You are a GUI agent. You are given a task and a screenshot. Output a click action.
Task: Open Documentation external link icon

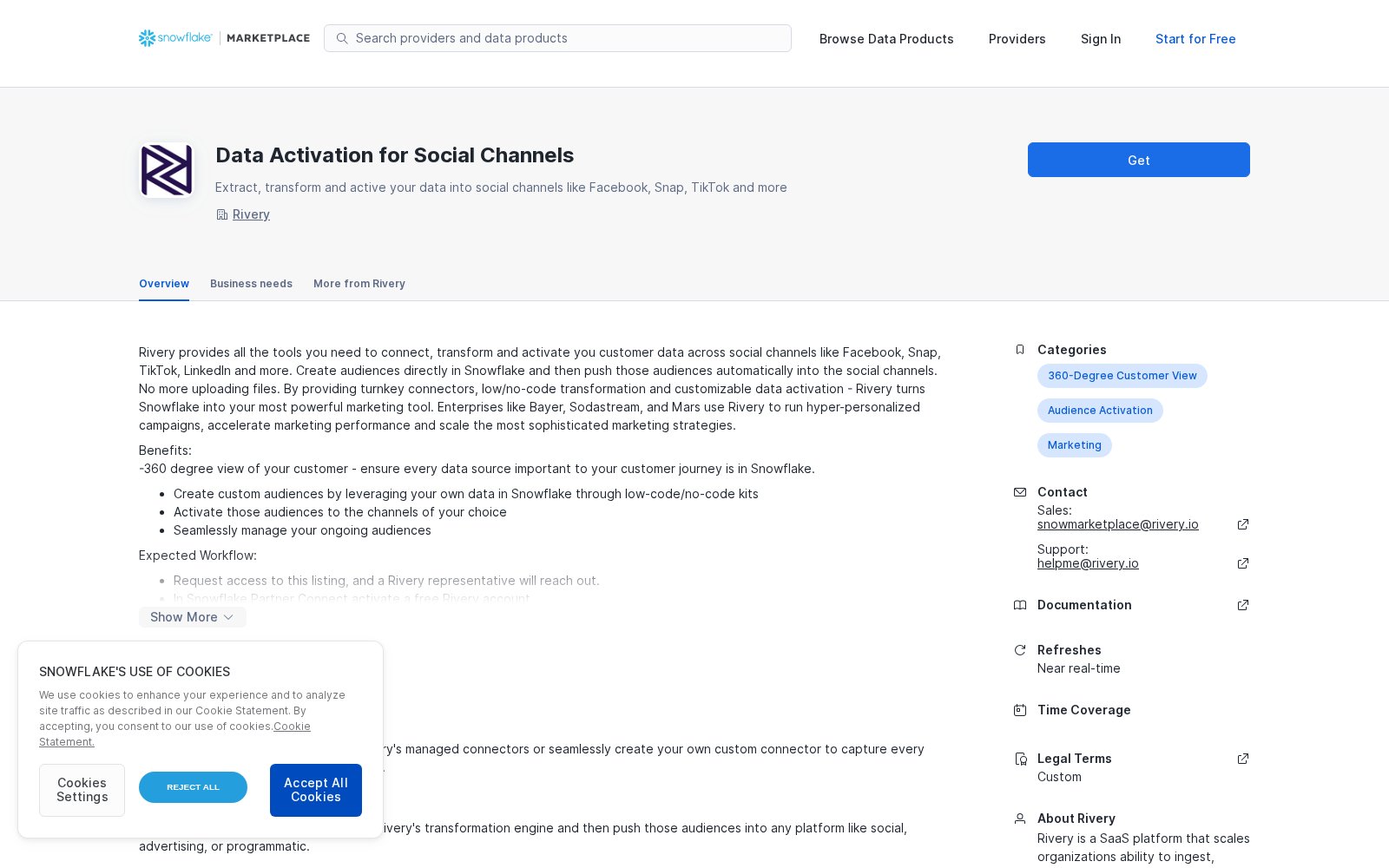click(1243, 605)
